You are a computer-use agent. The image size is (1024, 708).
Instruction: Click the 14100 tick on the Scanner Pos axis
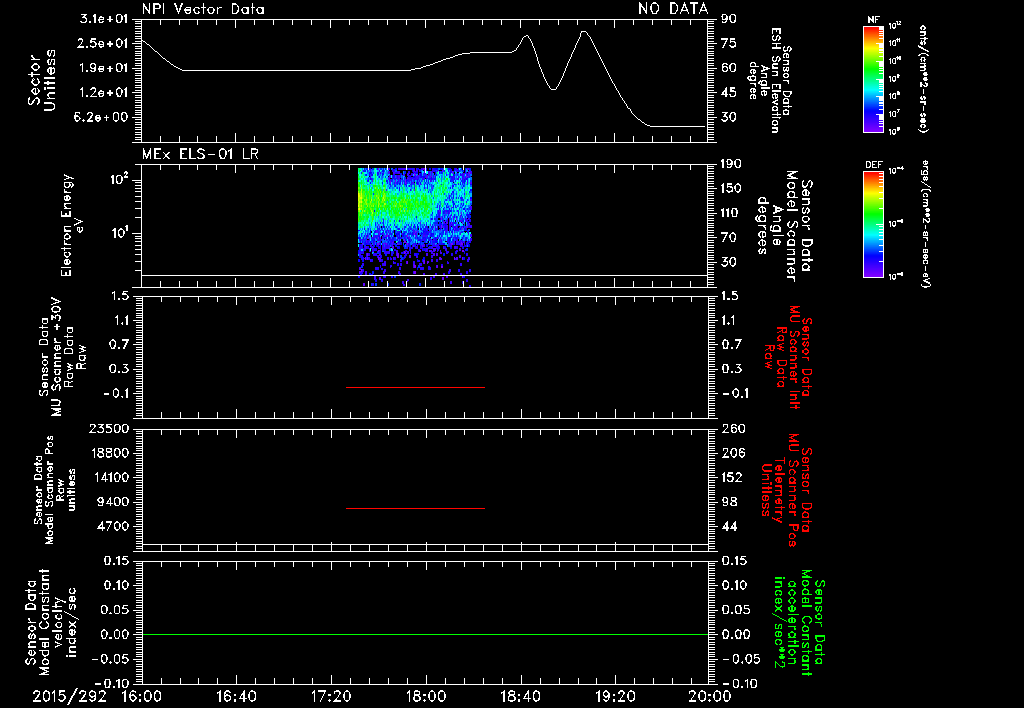click(109, 477)
